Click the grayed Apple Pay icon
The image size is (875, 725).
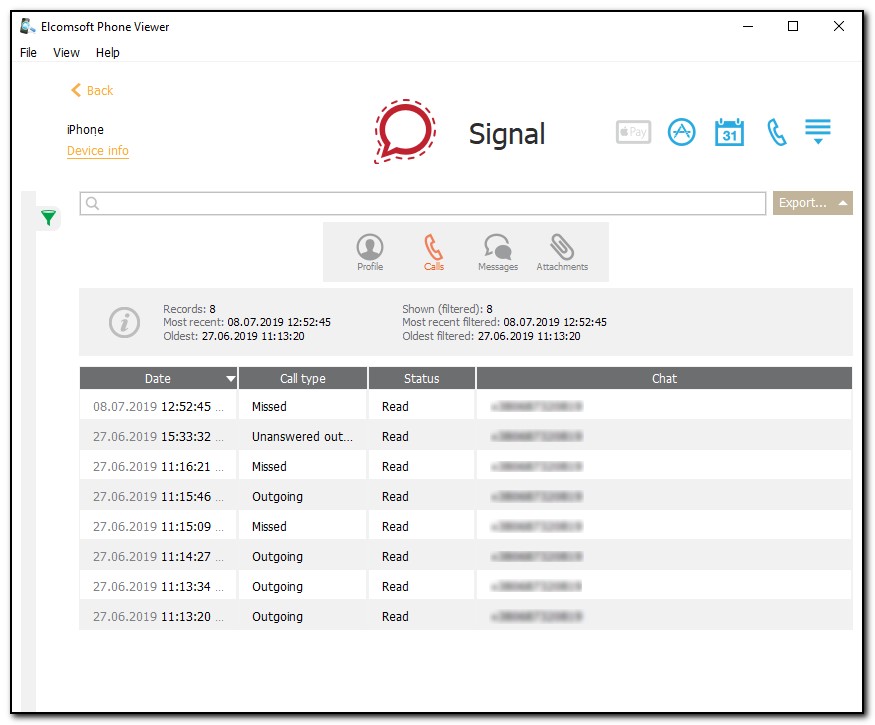[x=632, y=131]
